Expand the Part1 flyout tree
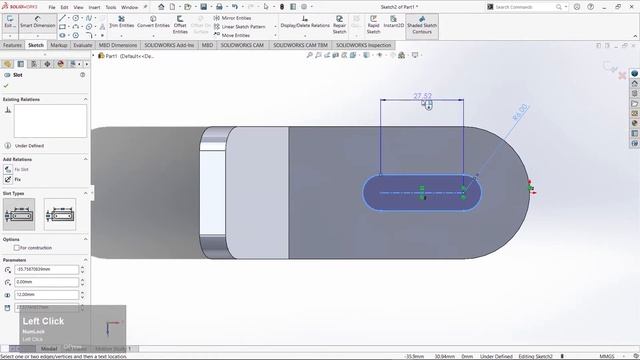This screenshot has width=640, height=360. pyautogui.click(x=93, y=56)
